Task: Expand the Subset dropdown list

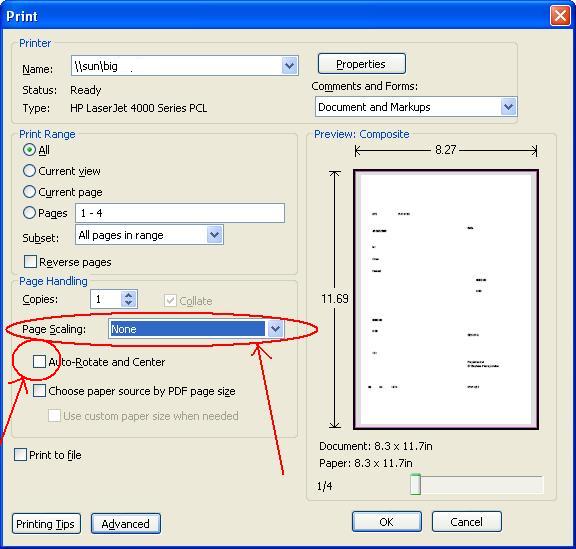Action: (x=215, y=235)
